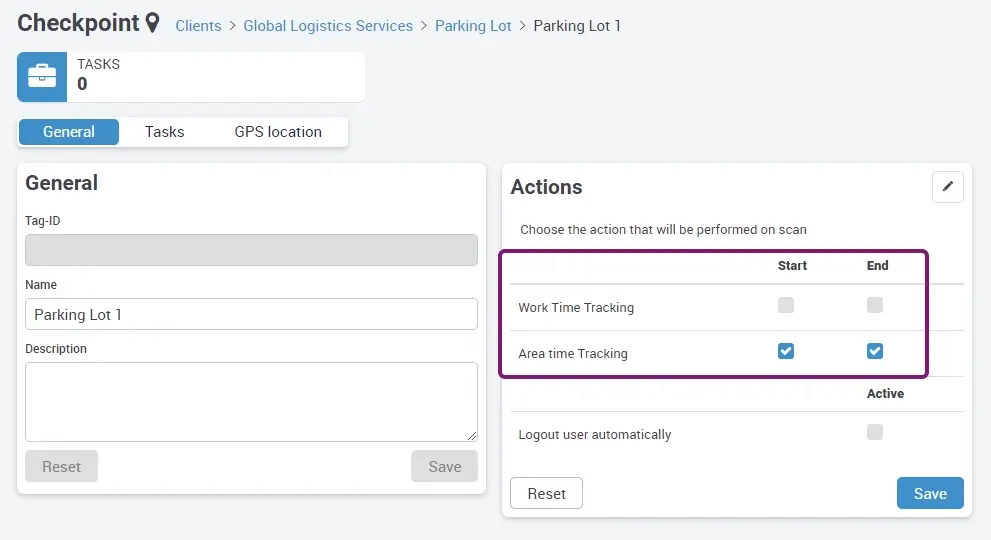Screen dimensions: 991x540
Task: Uncheck Area time Tracking Start checkbox
Action: pyautogui.click(x=786, y=351)
